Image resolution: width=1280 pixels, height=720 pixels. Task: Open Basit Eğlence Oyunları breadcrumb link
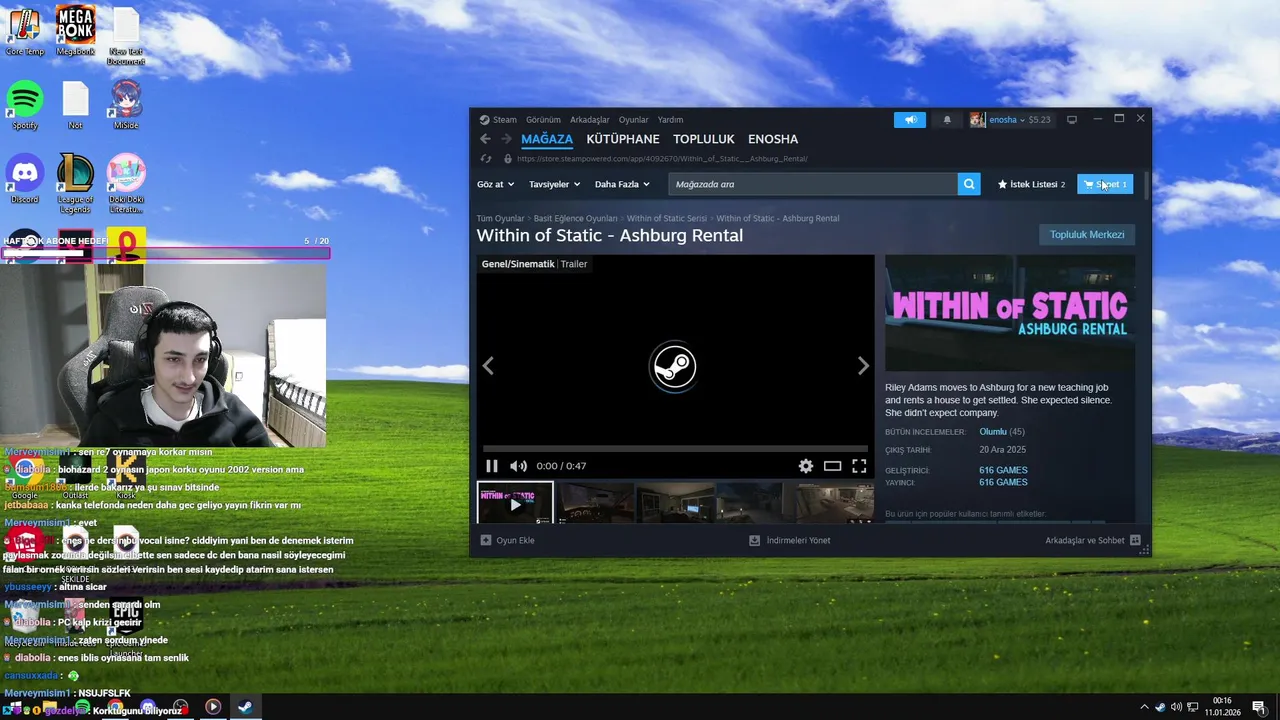(x=575, y=218)
